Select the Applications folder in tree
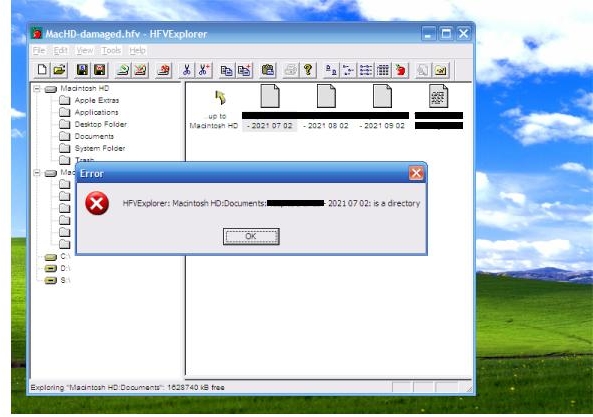 [x=96, y=112]
